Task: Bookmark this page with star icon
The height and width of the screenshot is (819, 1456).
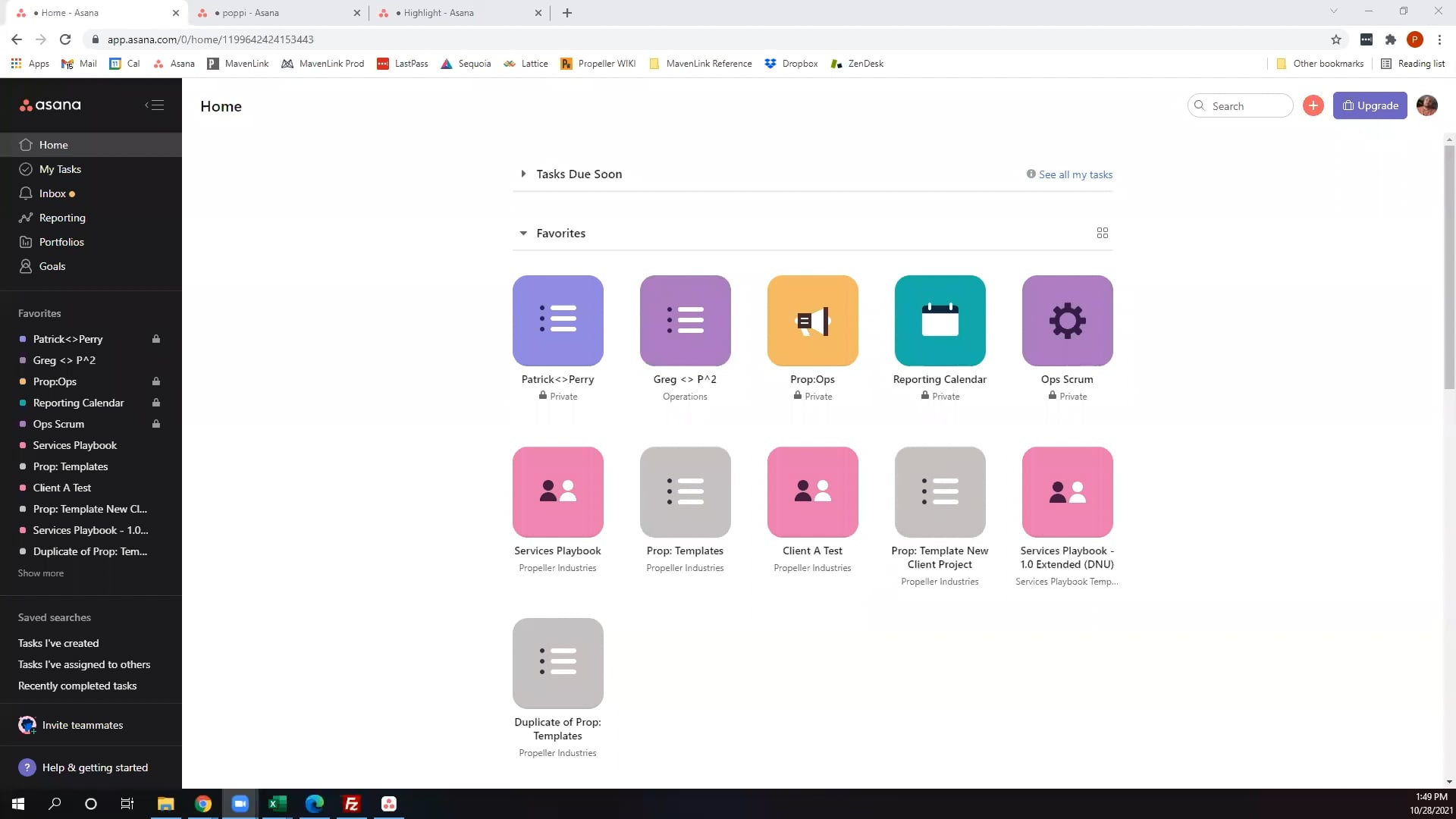Action: click(1336, 39)
